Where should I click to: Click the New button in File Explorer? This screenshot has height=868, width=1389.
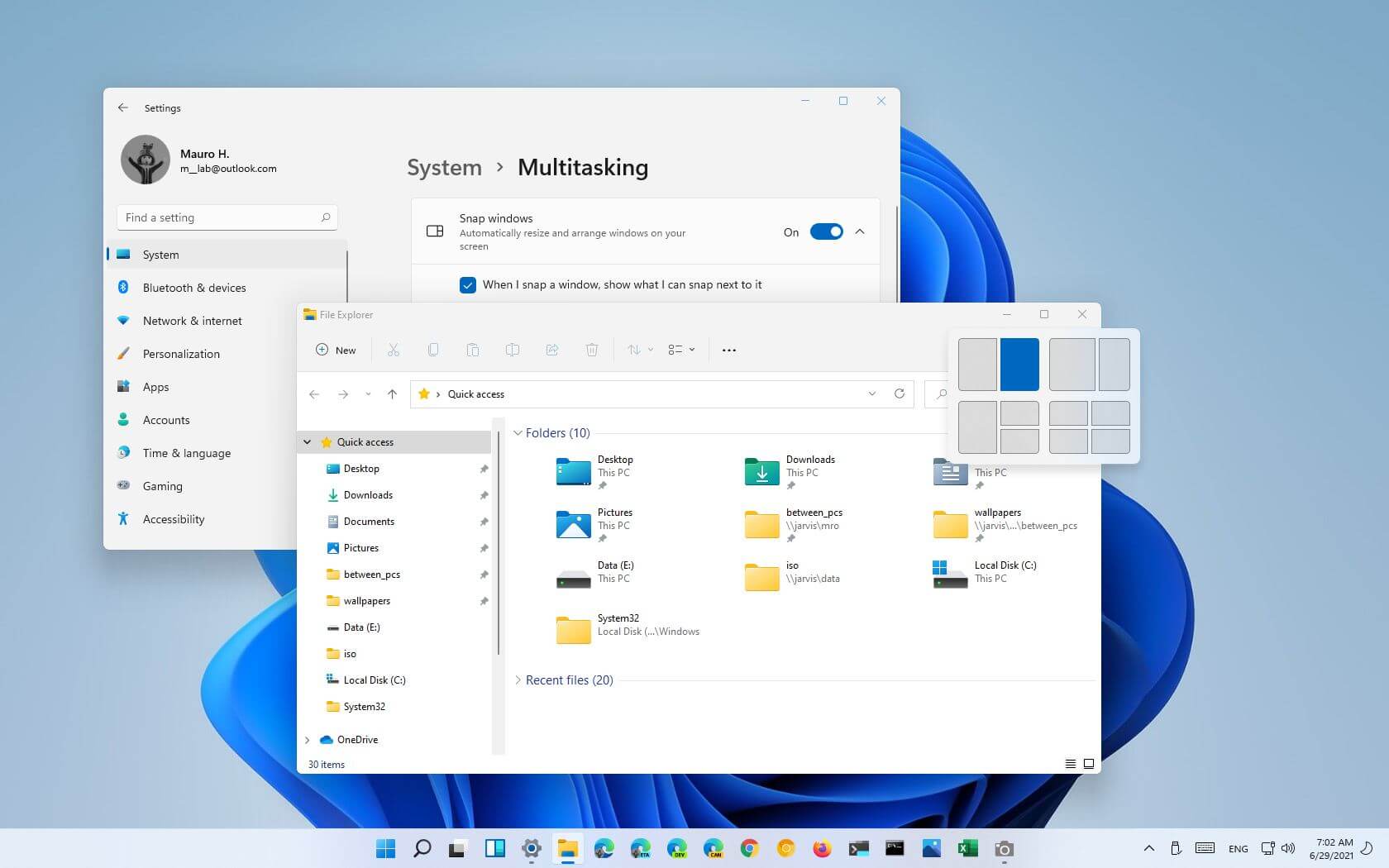336,350
